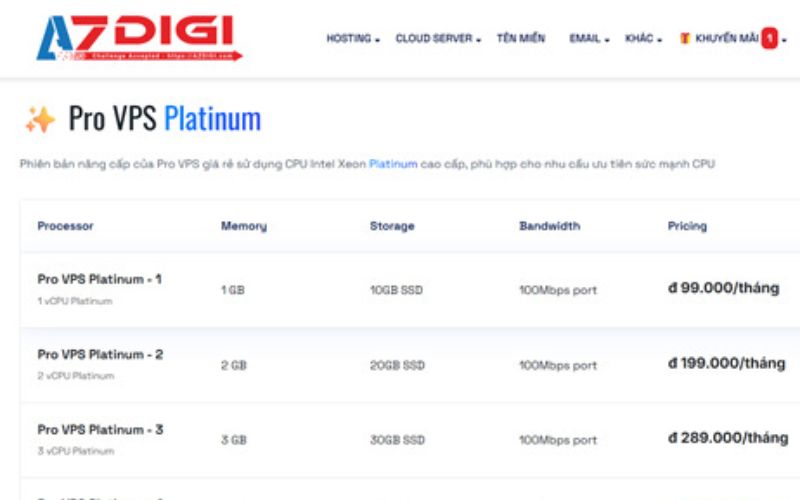Click the 1 vCPU Platinum subtitle
Viewport: 800px width, 500px height.
pyautogui.click(x=75, y=301)
